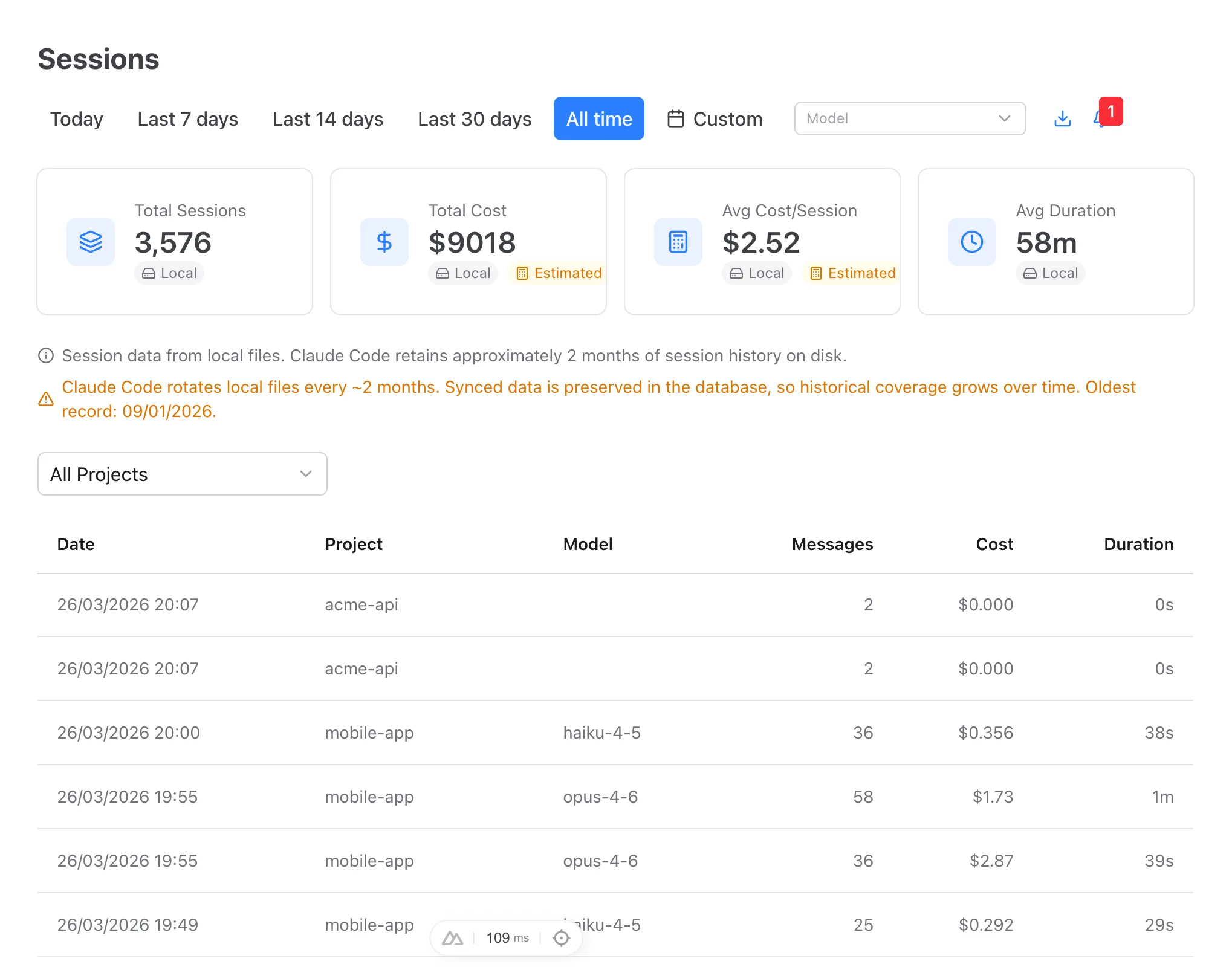Click mobile-app in the $1.73 row
This screenshot has height=967, width=1232.
(369, 797)
